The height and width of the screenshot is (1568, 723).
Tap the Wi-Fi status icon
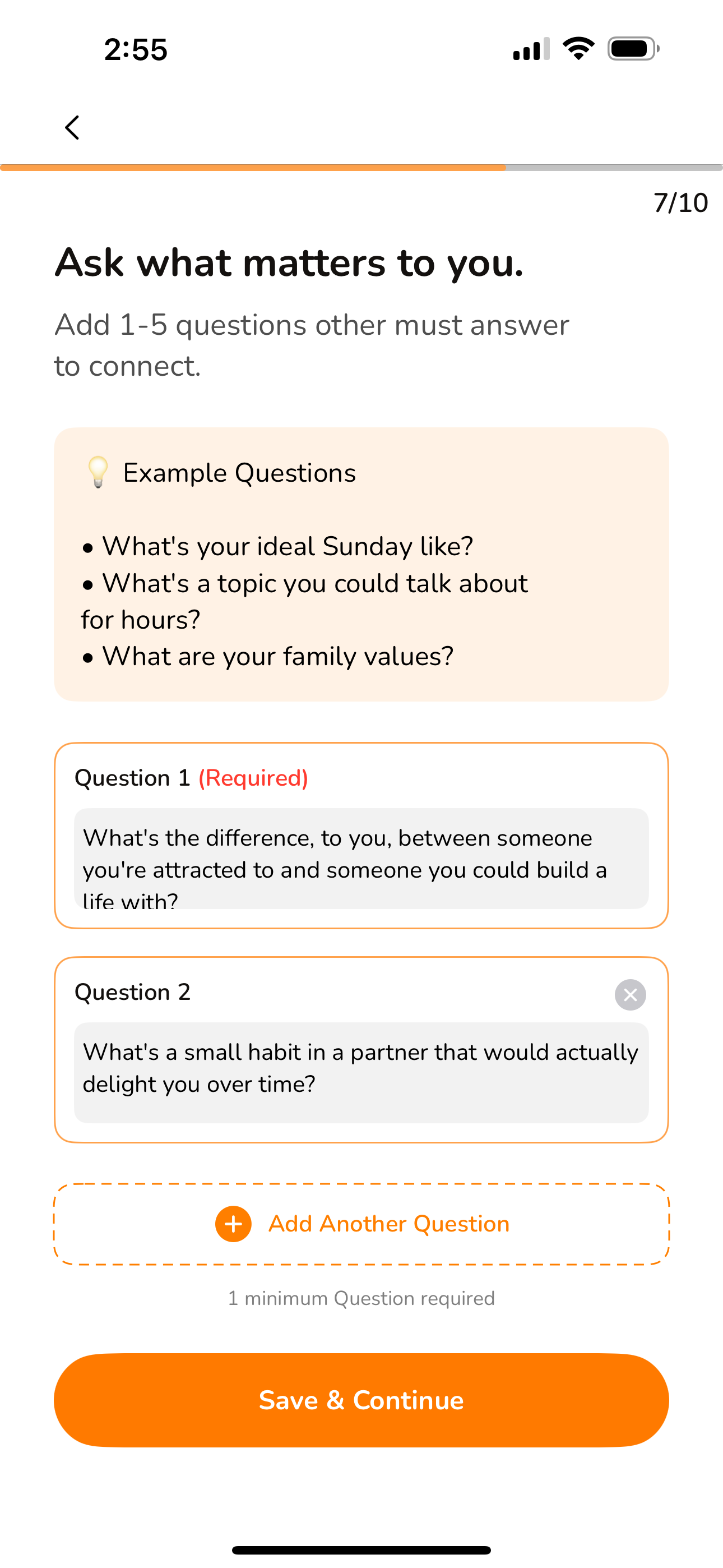pos(578,49)
